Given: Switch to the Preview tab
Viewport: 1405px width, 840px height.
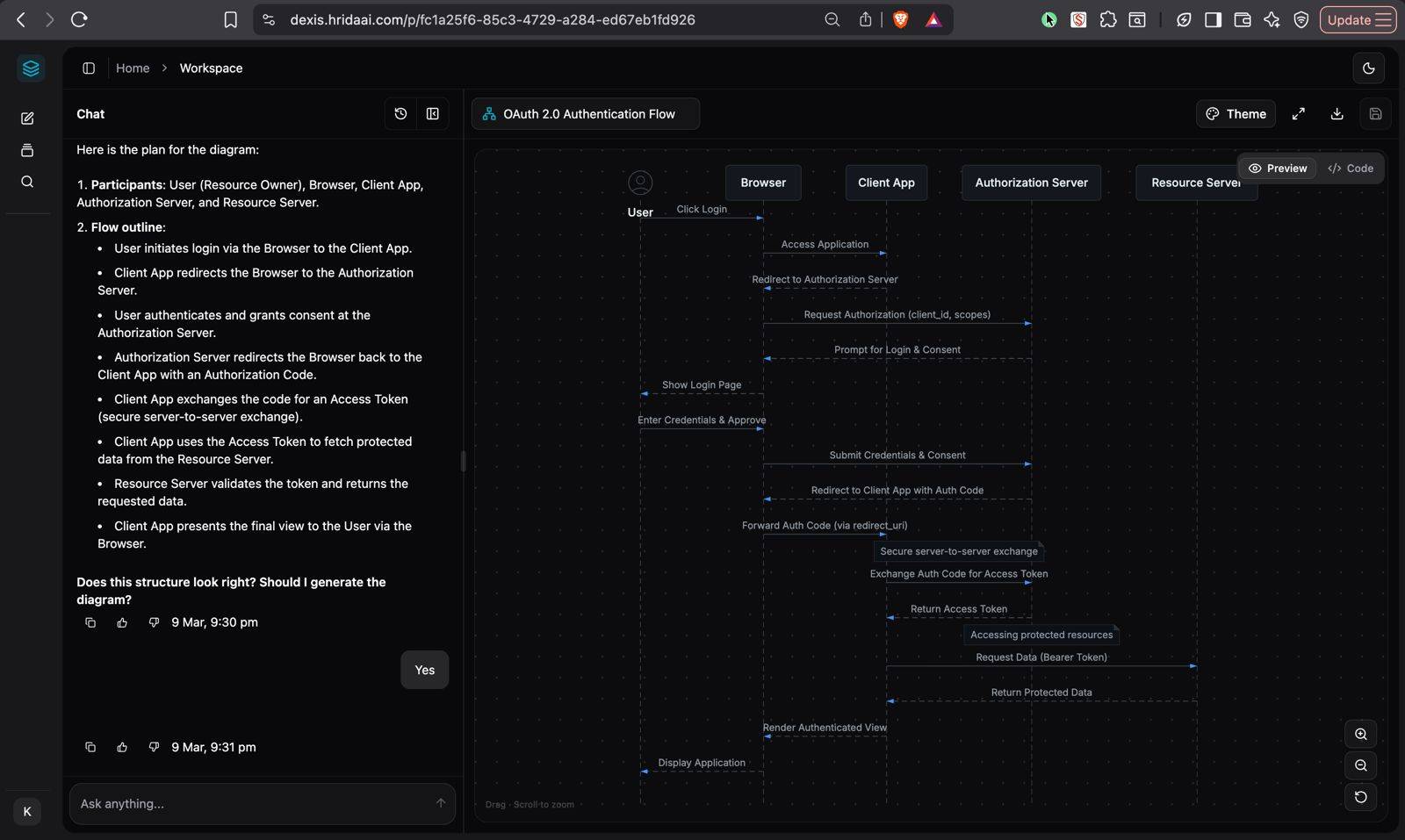Looking at the screenshot, I should coord(1278,169).
